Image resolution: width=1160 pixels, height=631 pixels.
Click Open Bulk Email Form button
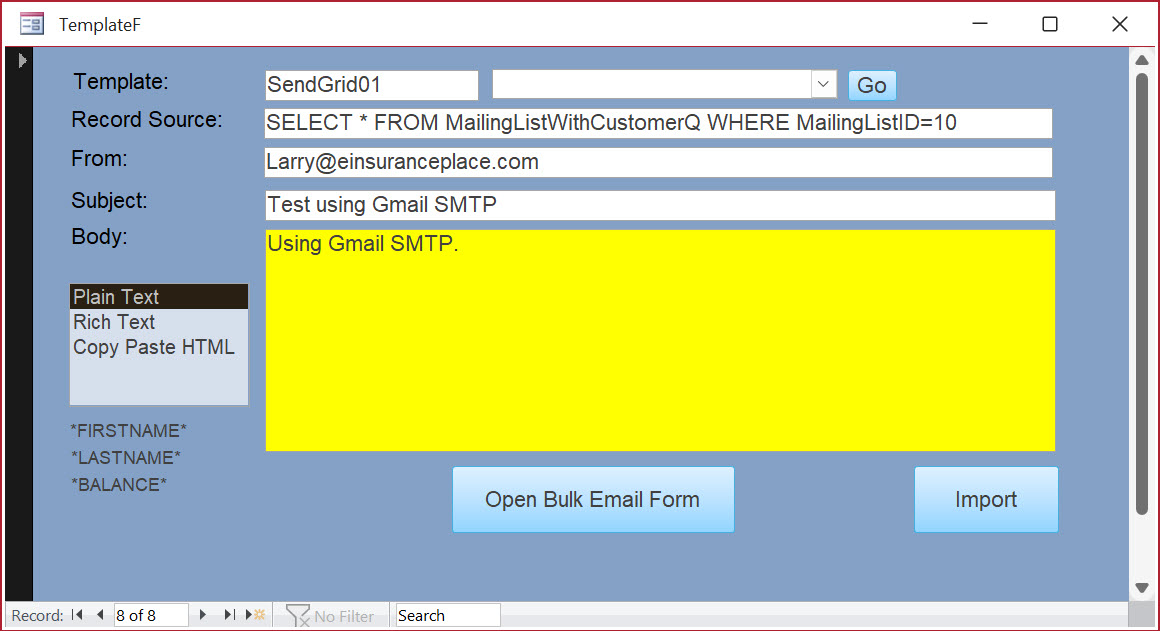click(x=593, y=500)
